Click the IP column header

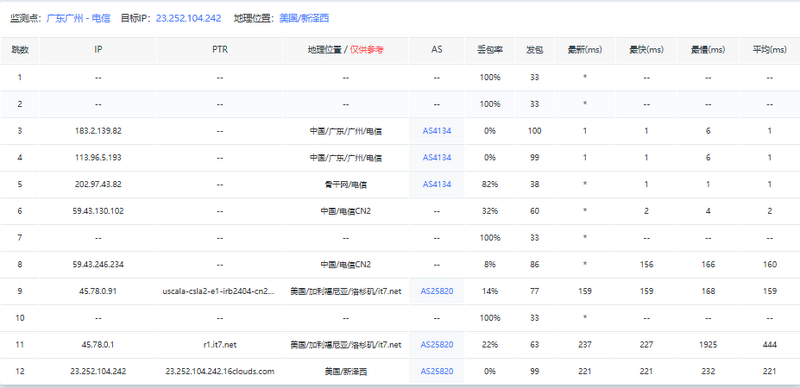coord(98,50)
